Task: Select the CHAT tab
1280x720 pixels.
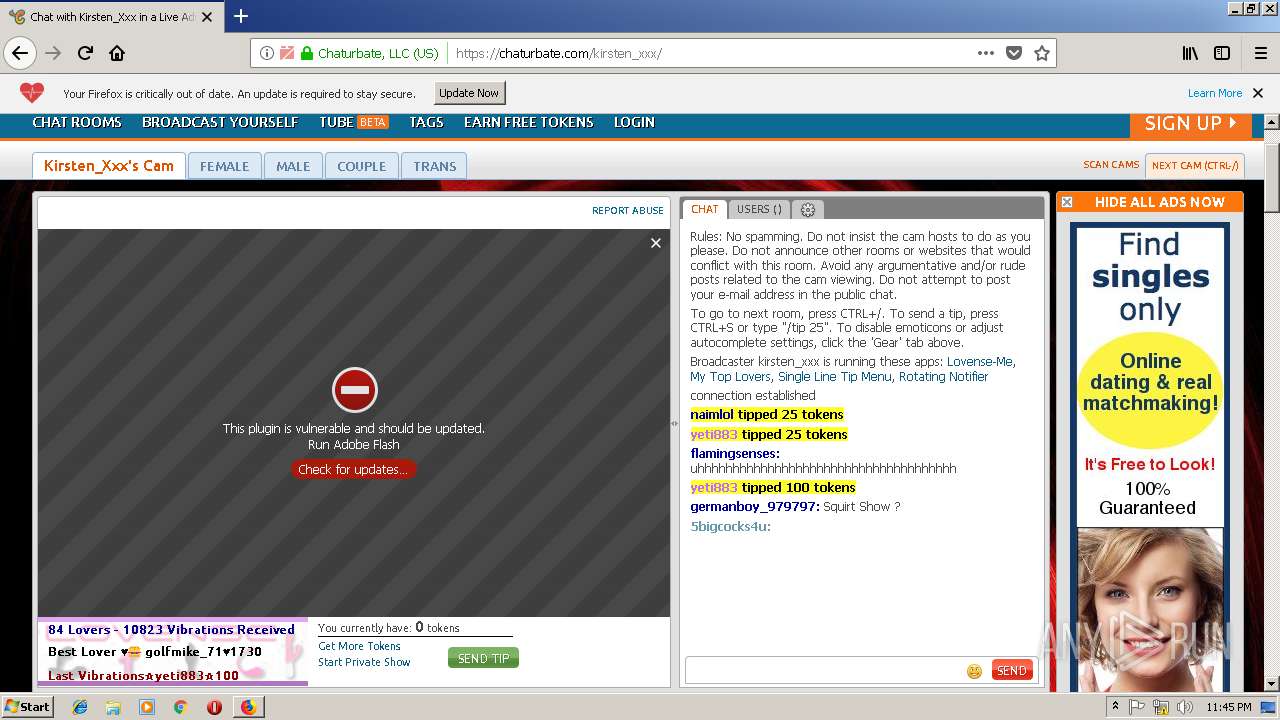Action: (705, 209)
